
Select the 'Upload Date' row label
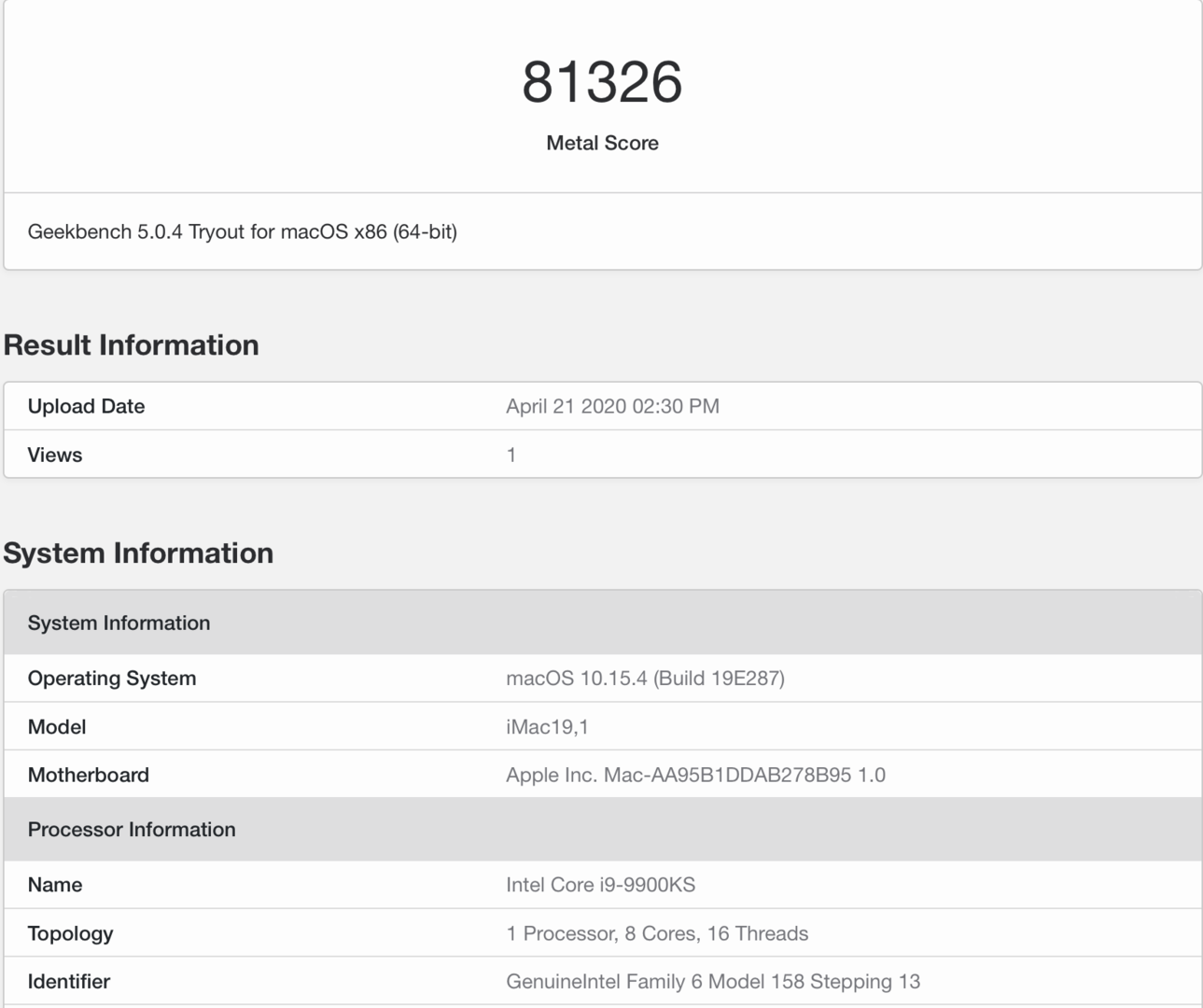click(86, 406)
